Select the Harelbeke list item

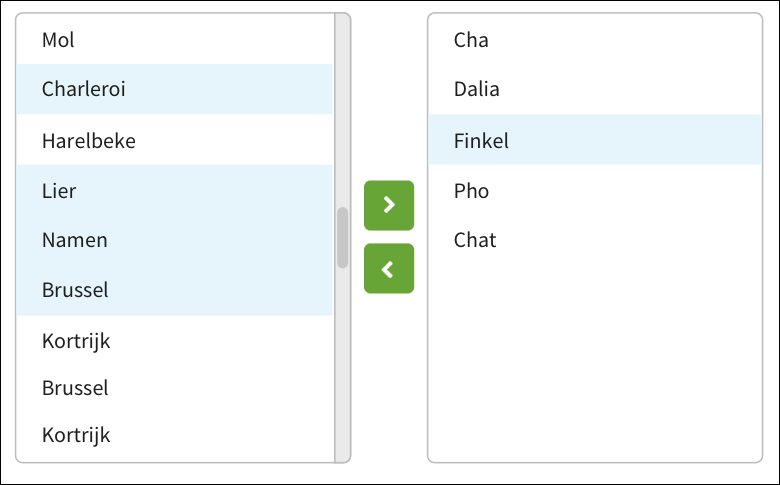click(x=174, y=141)
